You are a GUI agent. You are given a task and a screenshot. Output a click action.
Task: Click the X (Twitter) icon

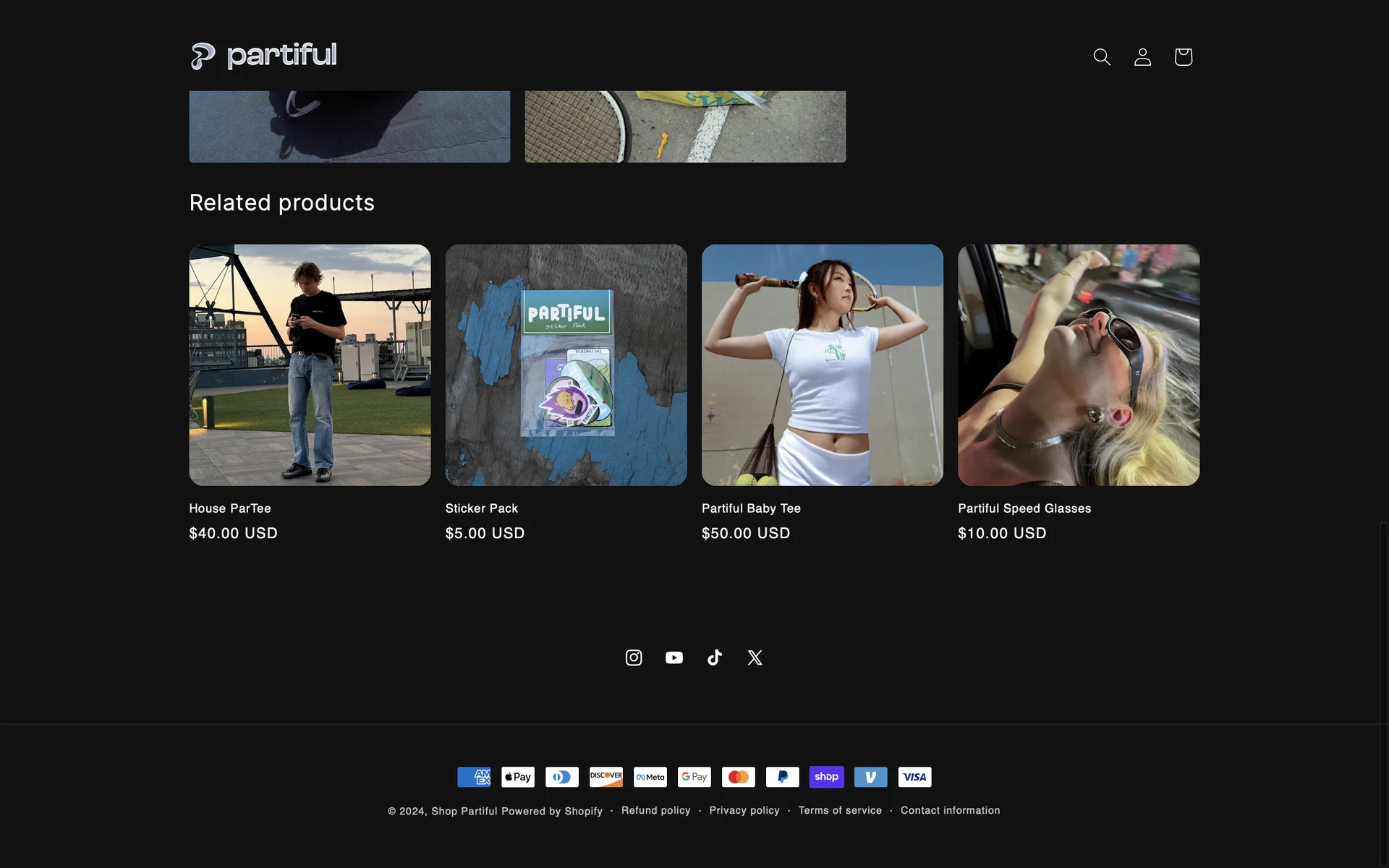pos(755,658)
